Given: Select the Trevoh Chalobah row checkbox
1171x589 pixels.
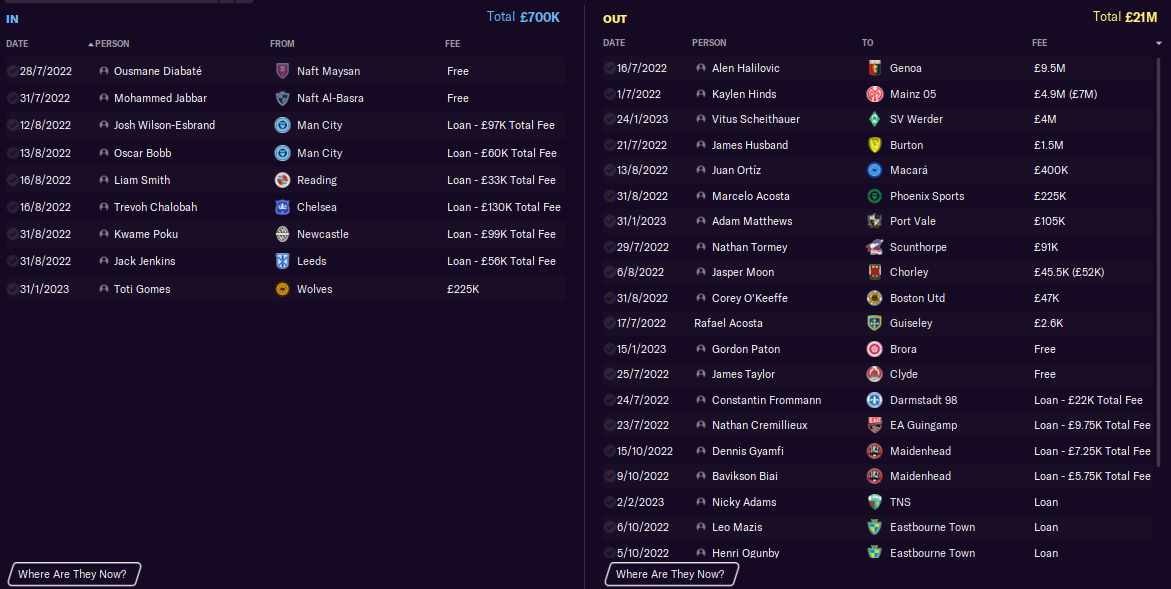Looking at the screenshot, I should point(13,207).
